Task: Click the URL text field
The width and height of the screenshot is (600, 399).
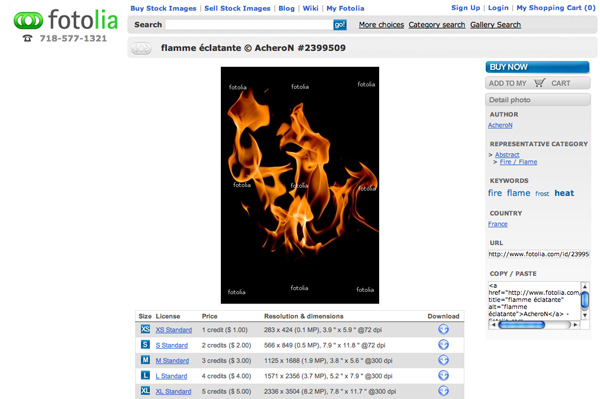Action: pyautogui.click(x=539, y=254)
